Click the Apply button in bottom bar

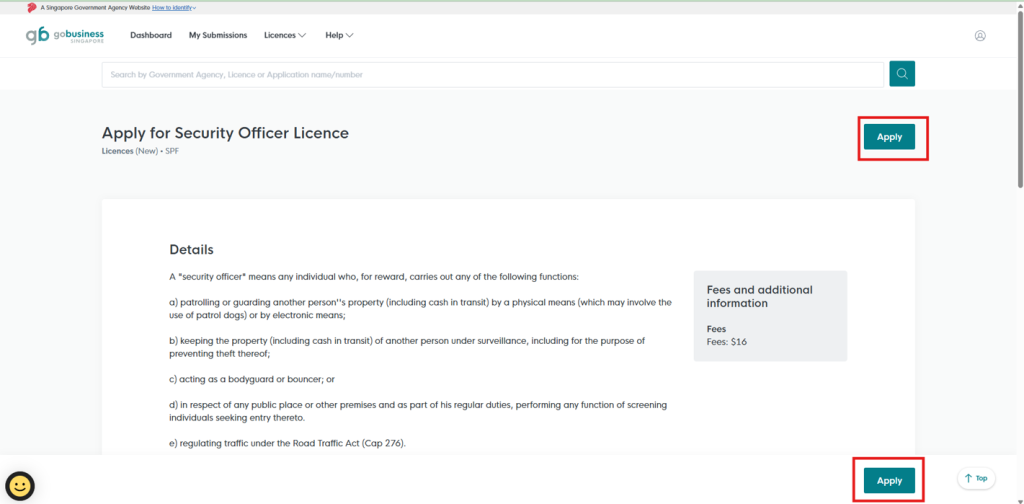889,480
